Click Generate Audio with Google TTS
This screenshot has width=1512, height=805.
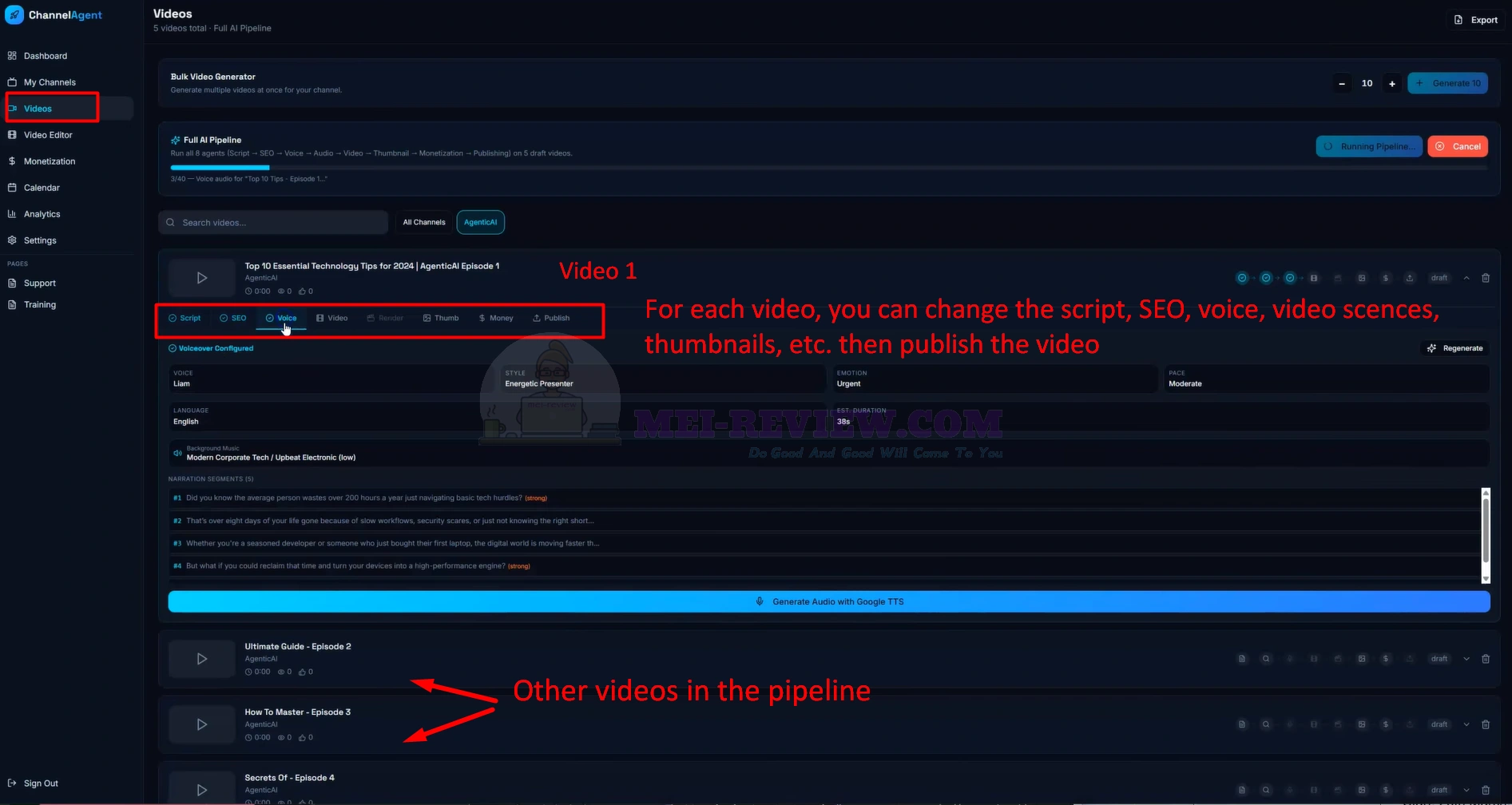click(829, 602)
